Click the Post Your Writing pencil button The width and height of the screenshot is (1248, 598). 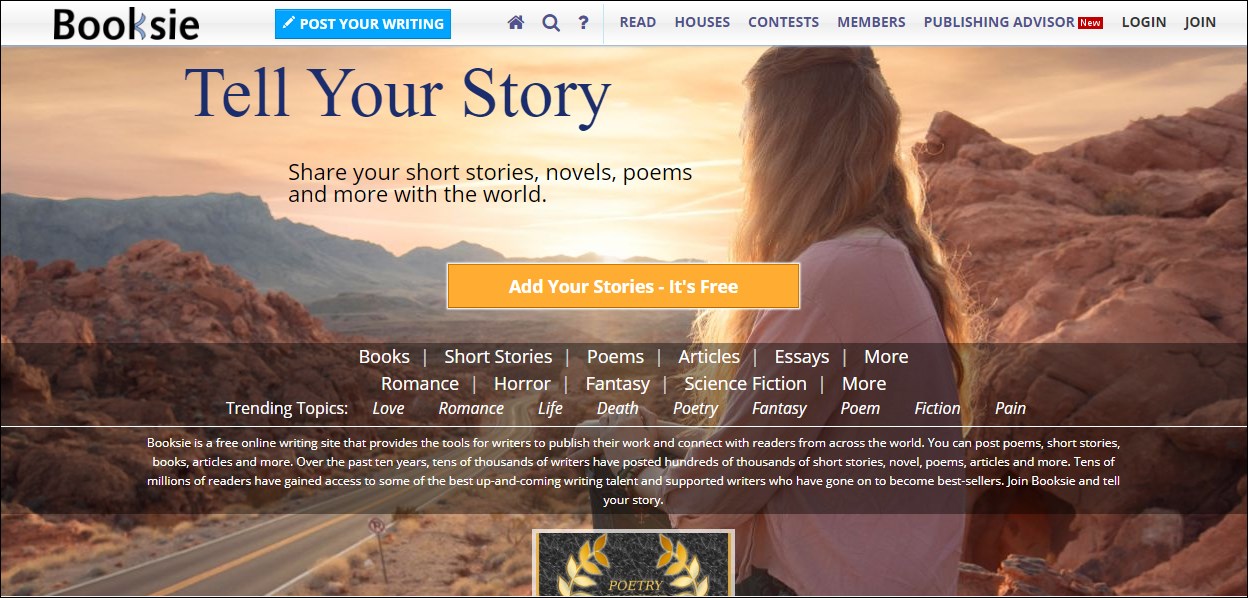[x=363, y=23]
